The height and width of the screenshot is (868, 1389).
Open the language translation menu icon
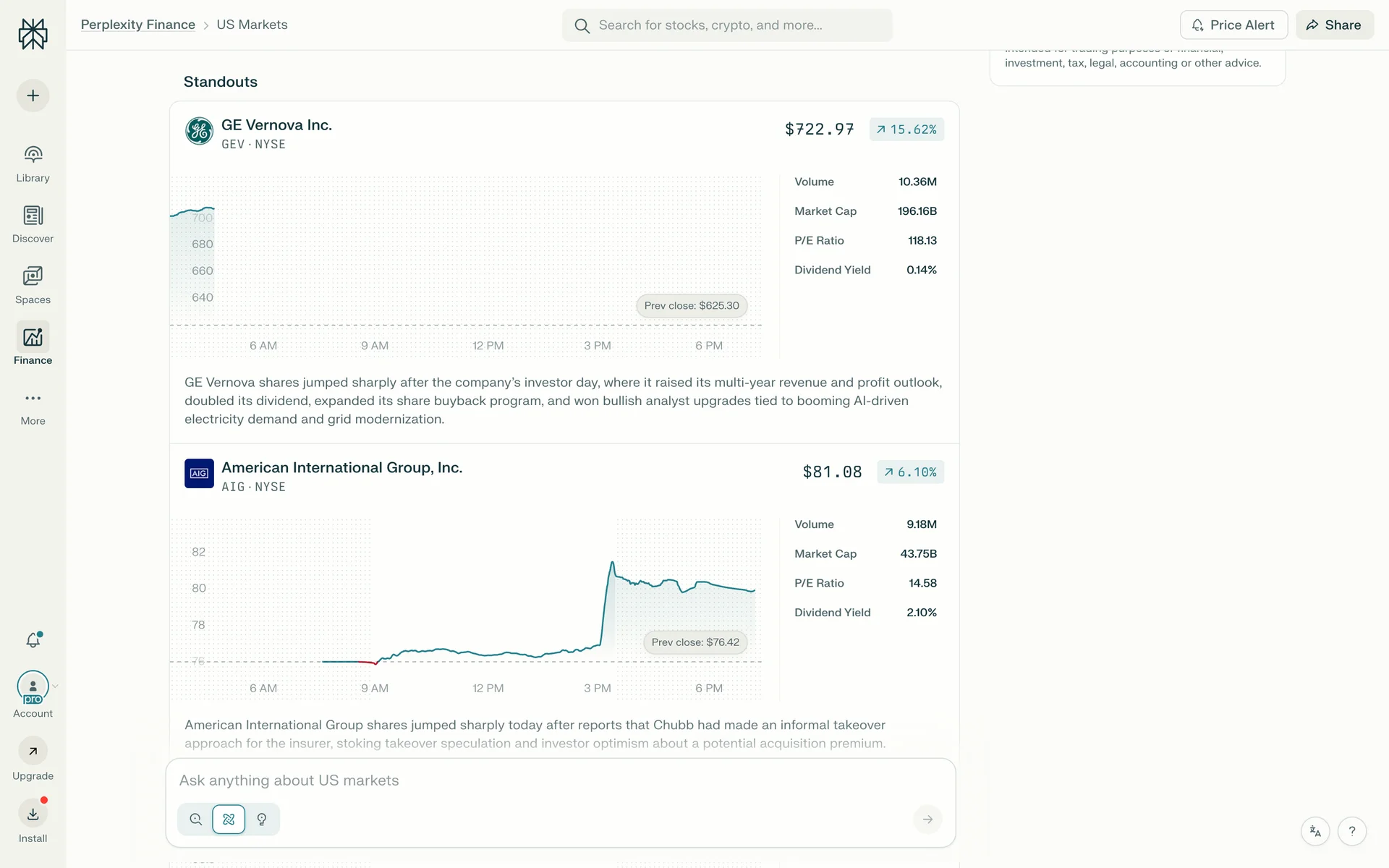click(1314, 831)
